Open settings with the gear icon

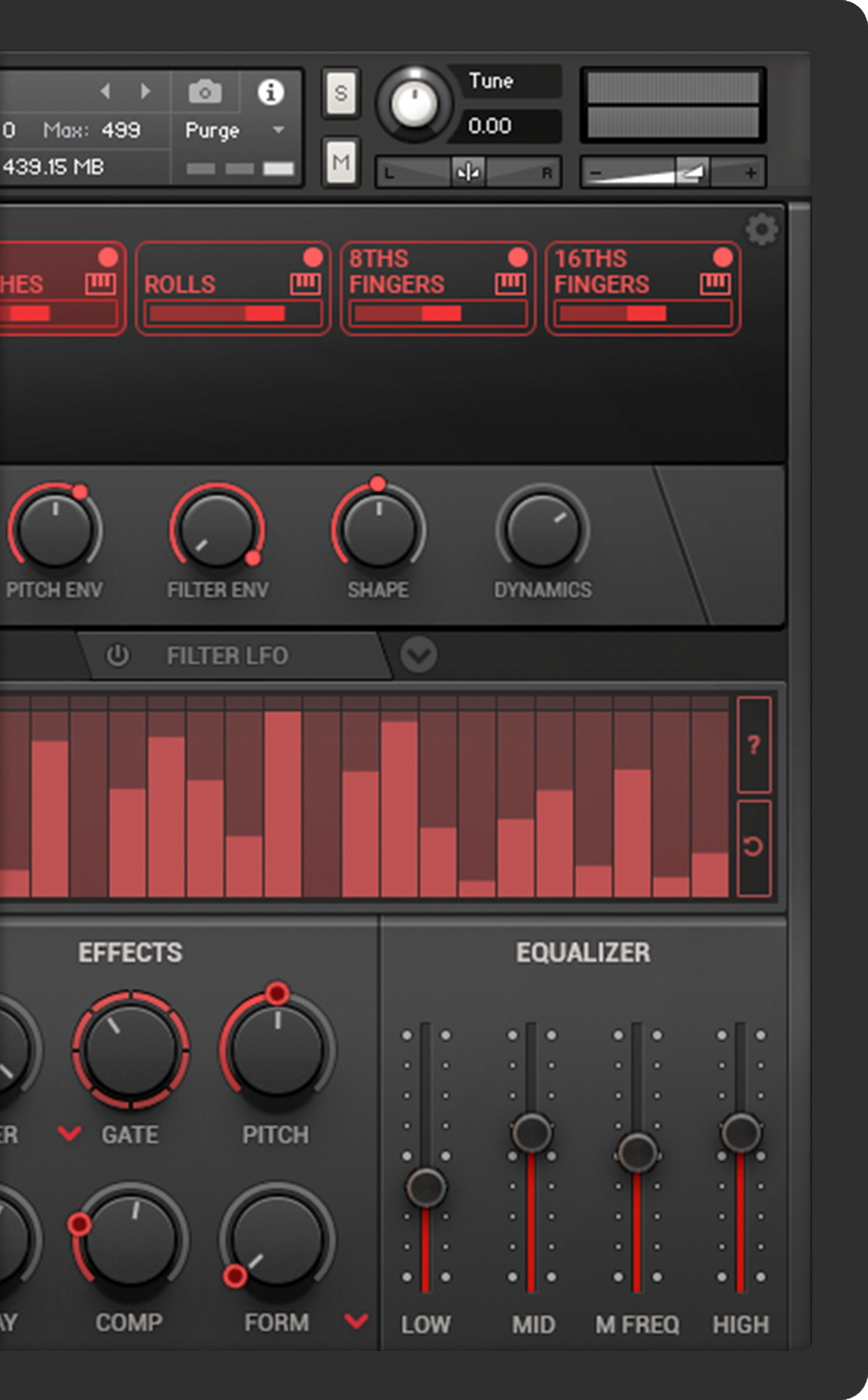tap(761, 230)
